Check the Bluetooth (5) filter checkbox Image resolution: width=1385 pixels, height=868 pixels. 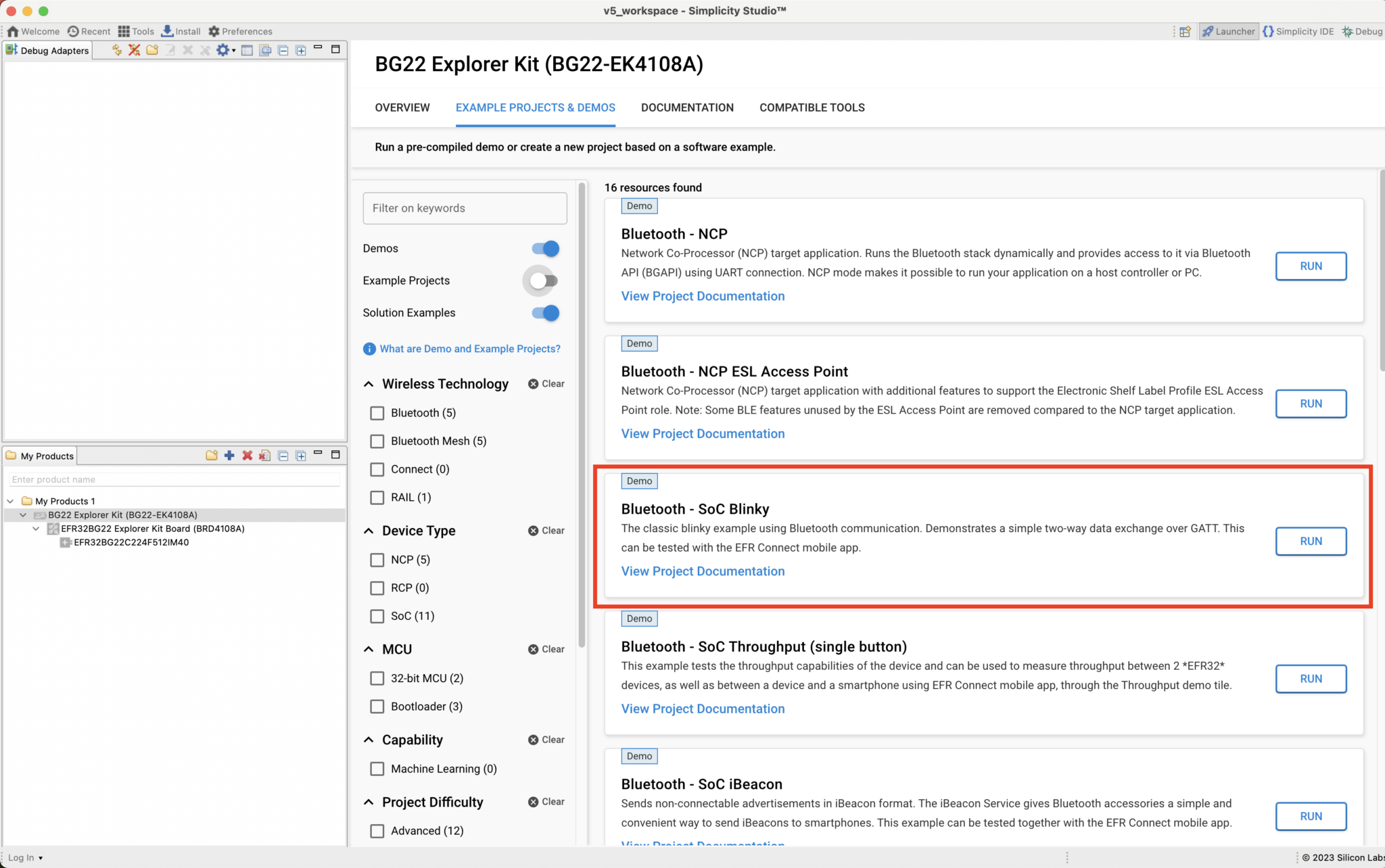377,412
